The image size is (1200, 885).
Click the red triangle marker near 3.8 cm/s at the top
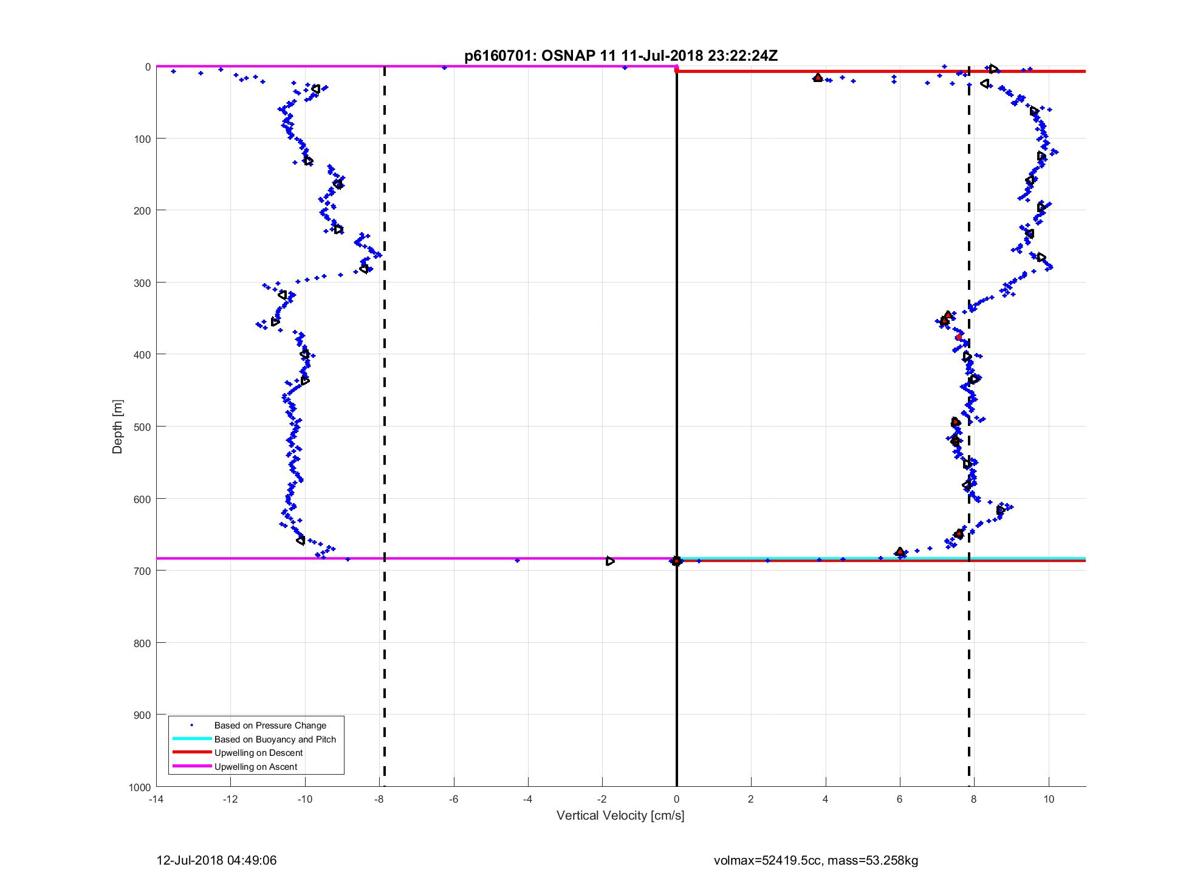point(818,77)
